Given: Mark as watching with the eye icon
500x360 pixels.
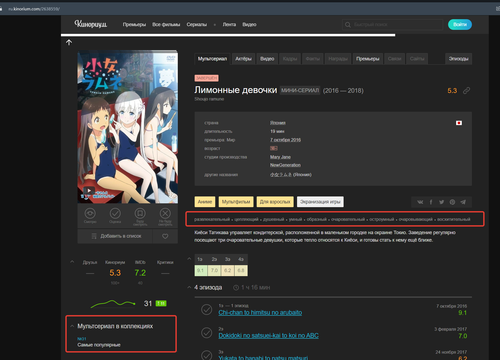Looking at the screenshot, I should 90,213.
